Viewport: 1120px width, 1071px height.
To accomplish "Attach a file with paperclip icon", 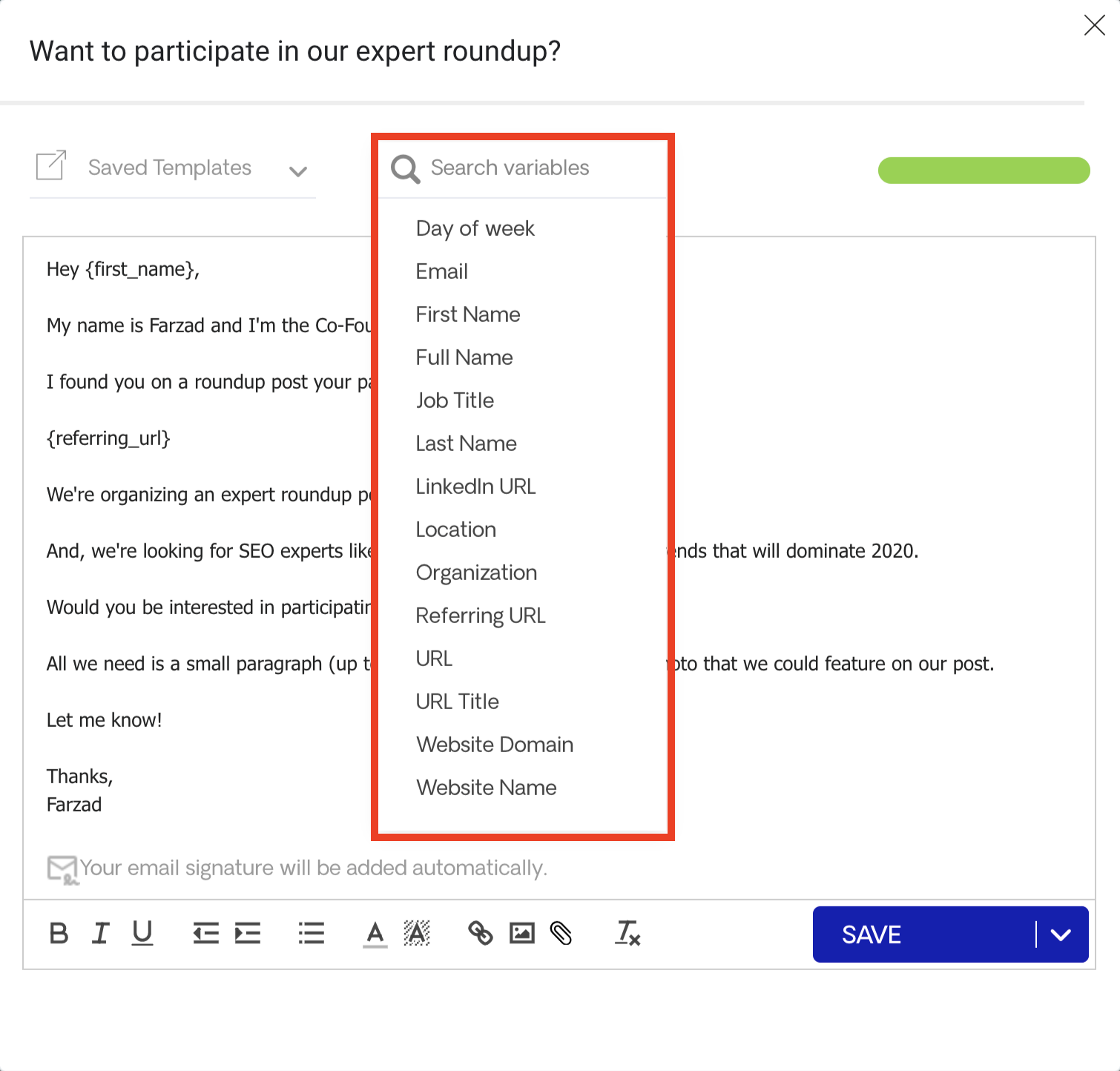I will [561, 933].
